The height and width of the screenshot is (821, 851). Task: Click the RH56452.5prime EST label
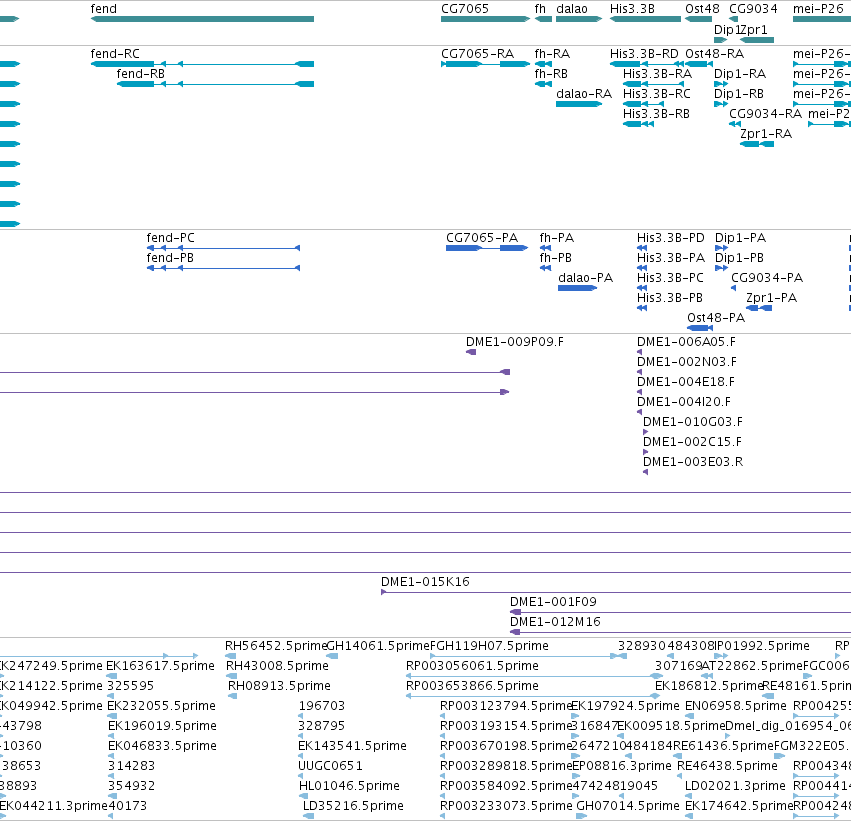(x=276, y=646)
